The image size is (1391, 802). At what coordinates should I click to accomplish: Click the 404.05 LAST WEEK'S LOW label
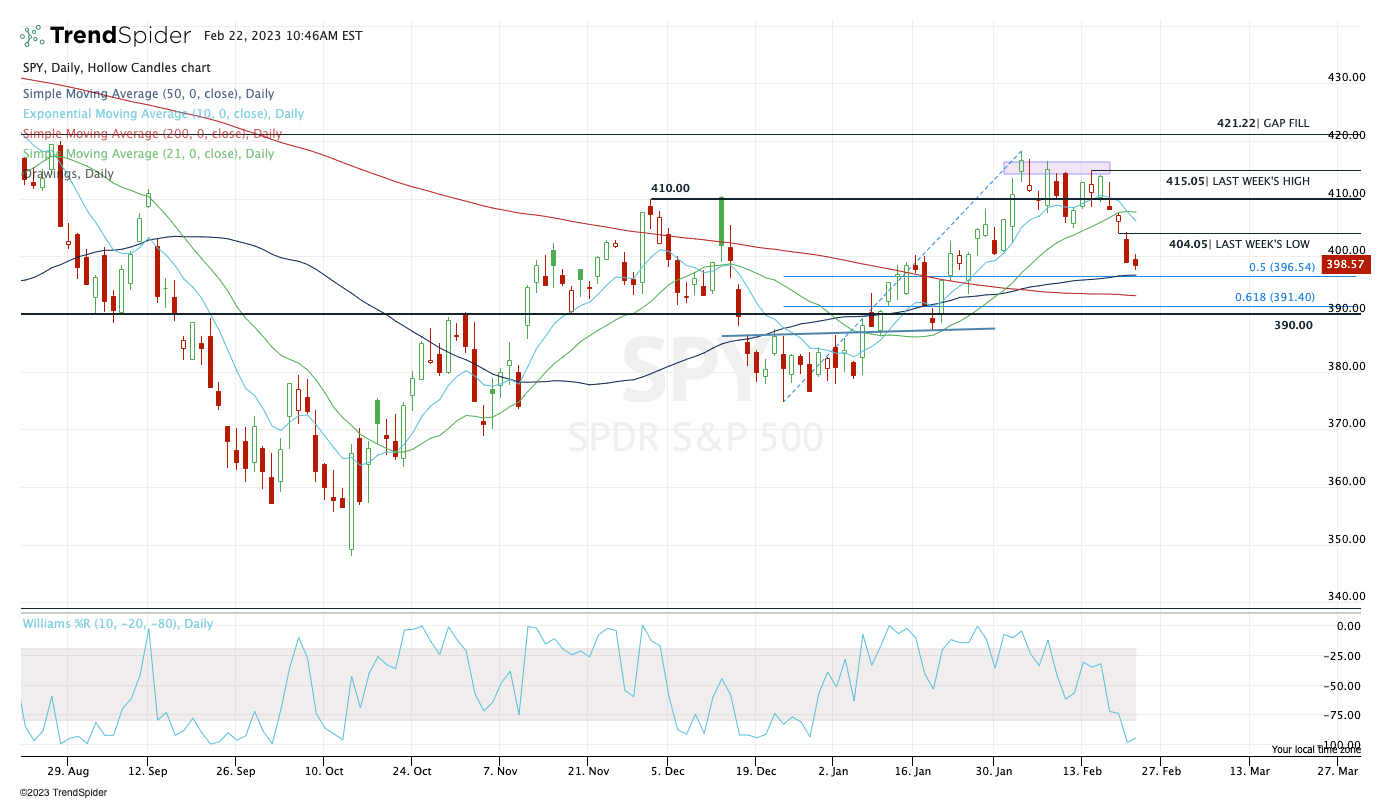coord(1239,244)
